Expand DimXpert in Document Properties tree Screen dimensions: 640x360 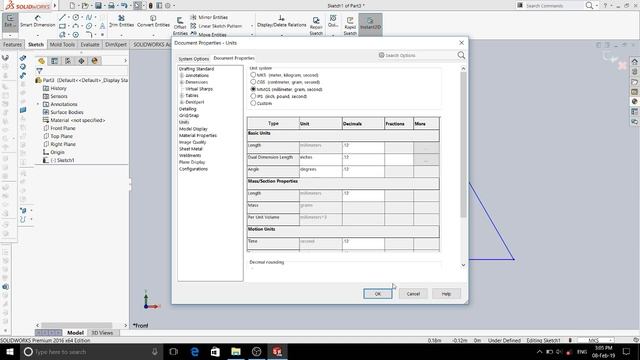click(182, 102)
